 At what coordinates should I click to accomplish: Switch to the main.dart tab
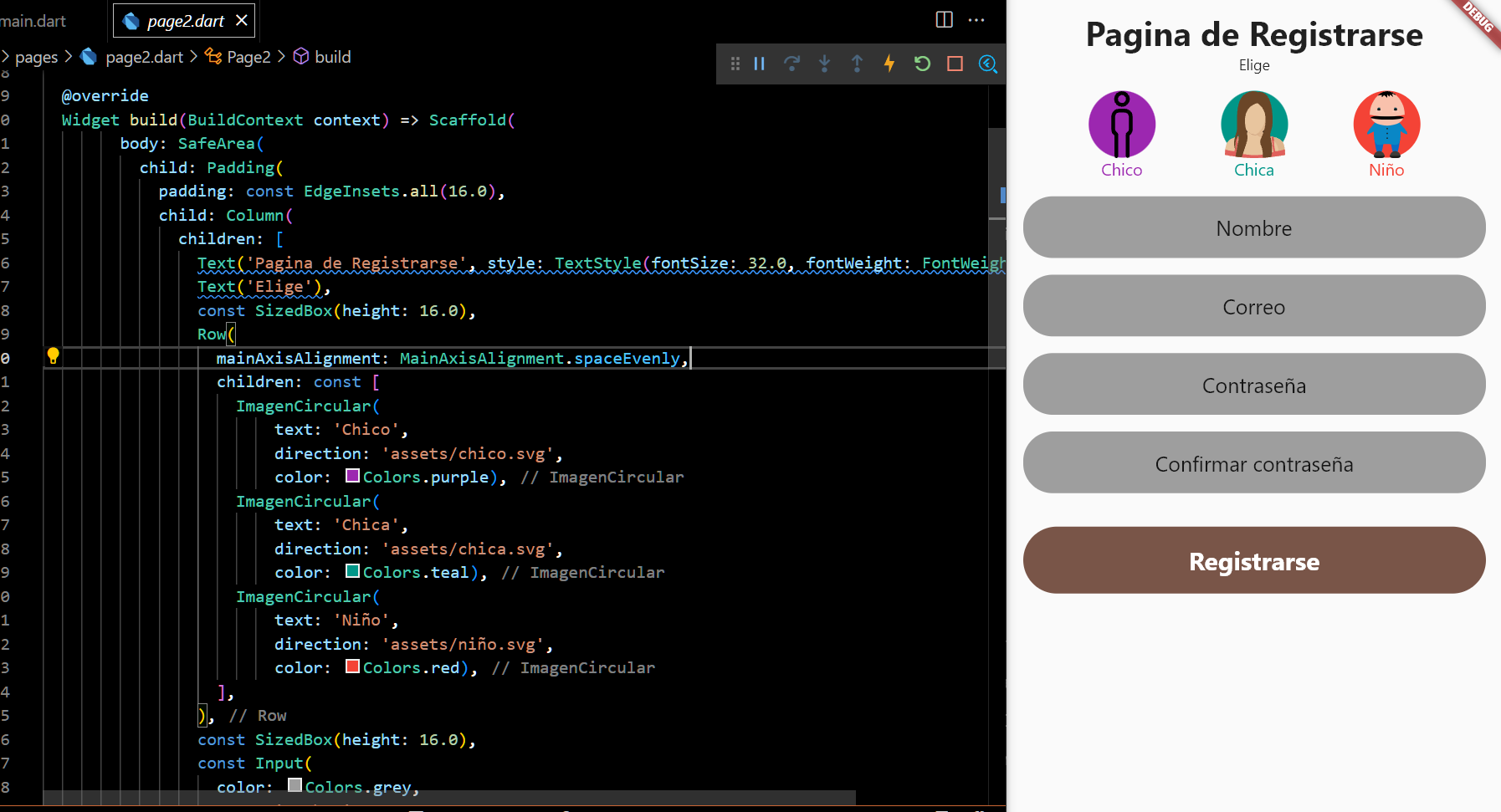(33, 20)
